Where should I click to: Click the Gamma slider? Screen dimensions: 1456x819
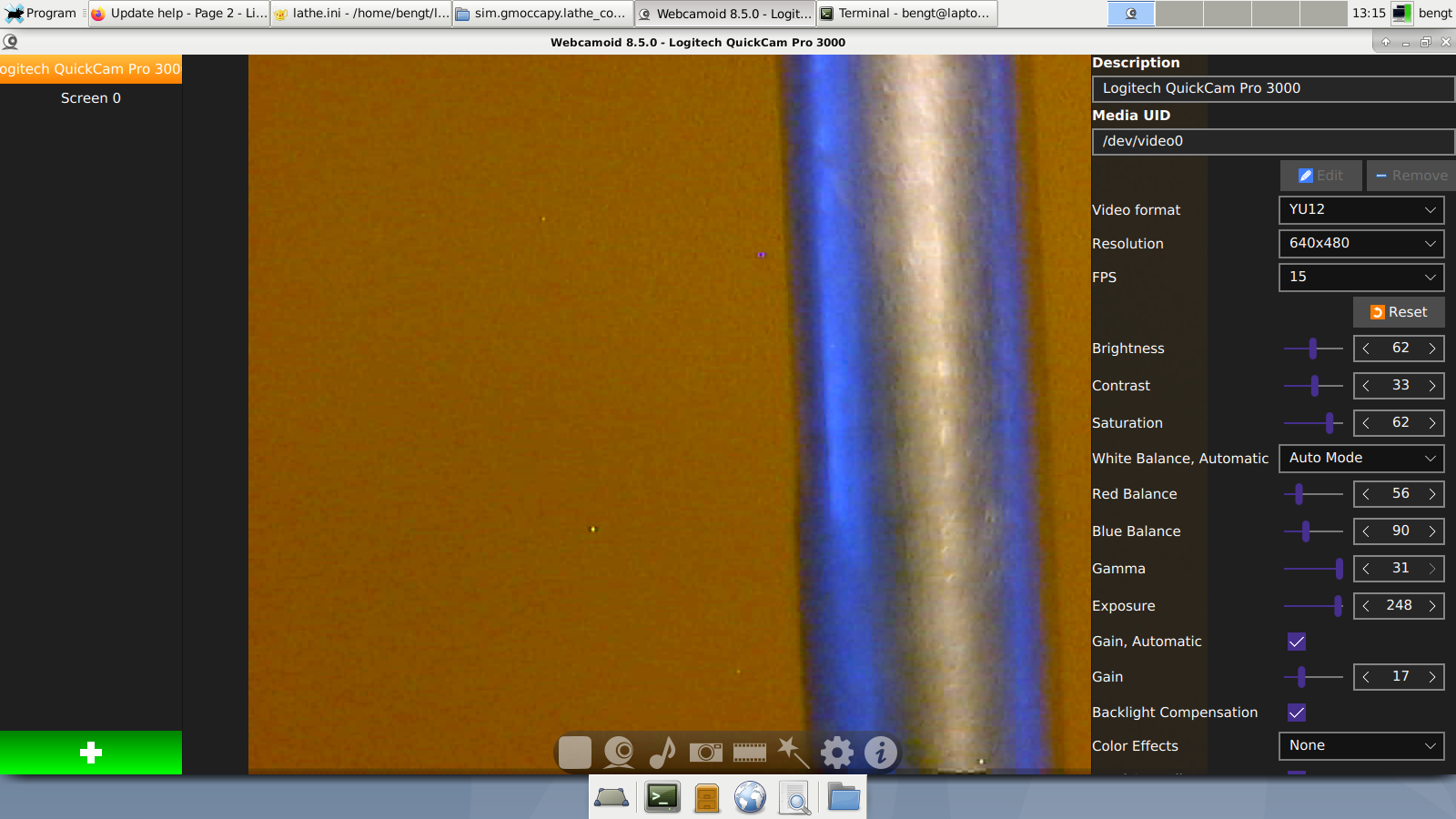1313,569
